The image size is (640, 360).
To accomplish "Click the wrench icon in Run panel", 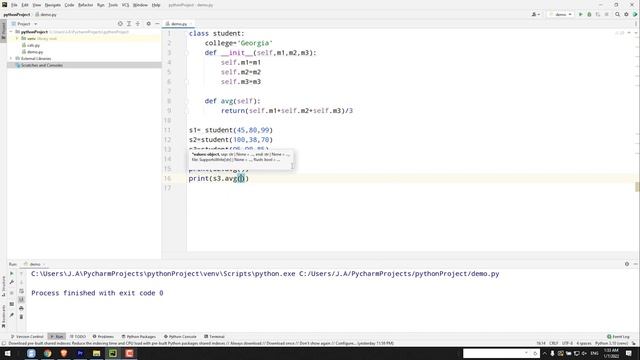I will pos(11,282).
